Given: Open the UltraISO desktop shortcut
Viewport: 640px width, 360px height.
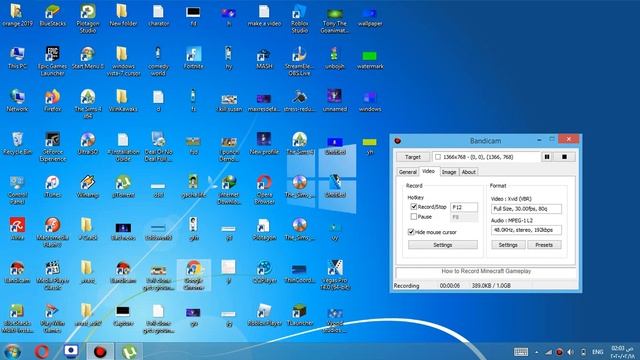Looking at the screenshot, I should pos(88,144).
